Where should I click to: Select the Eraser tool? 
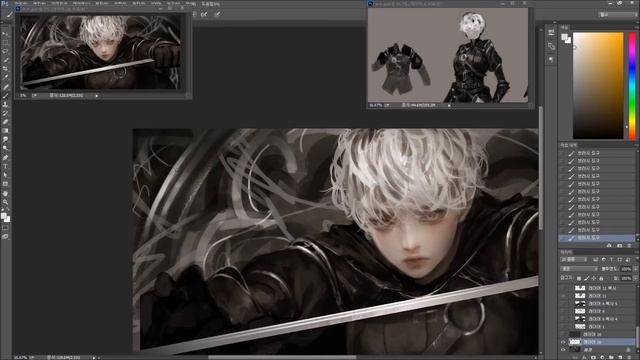coord(5,122)
